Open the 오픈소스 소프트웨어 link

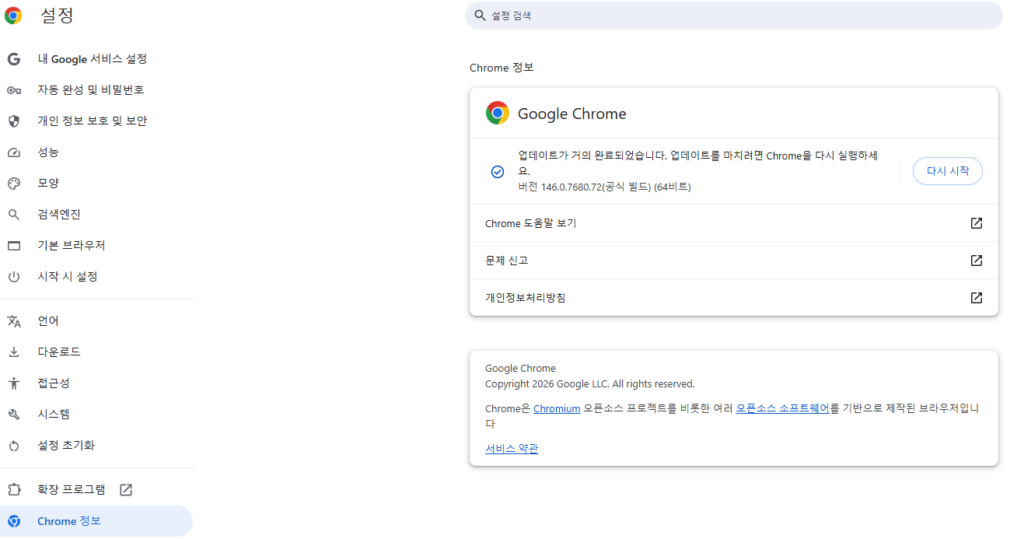pyautogui.click(x=782, y=409)
